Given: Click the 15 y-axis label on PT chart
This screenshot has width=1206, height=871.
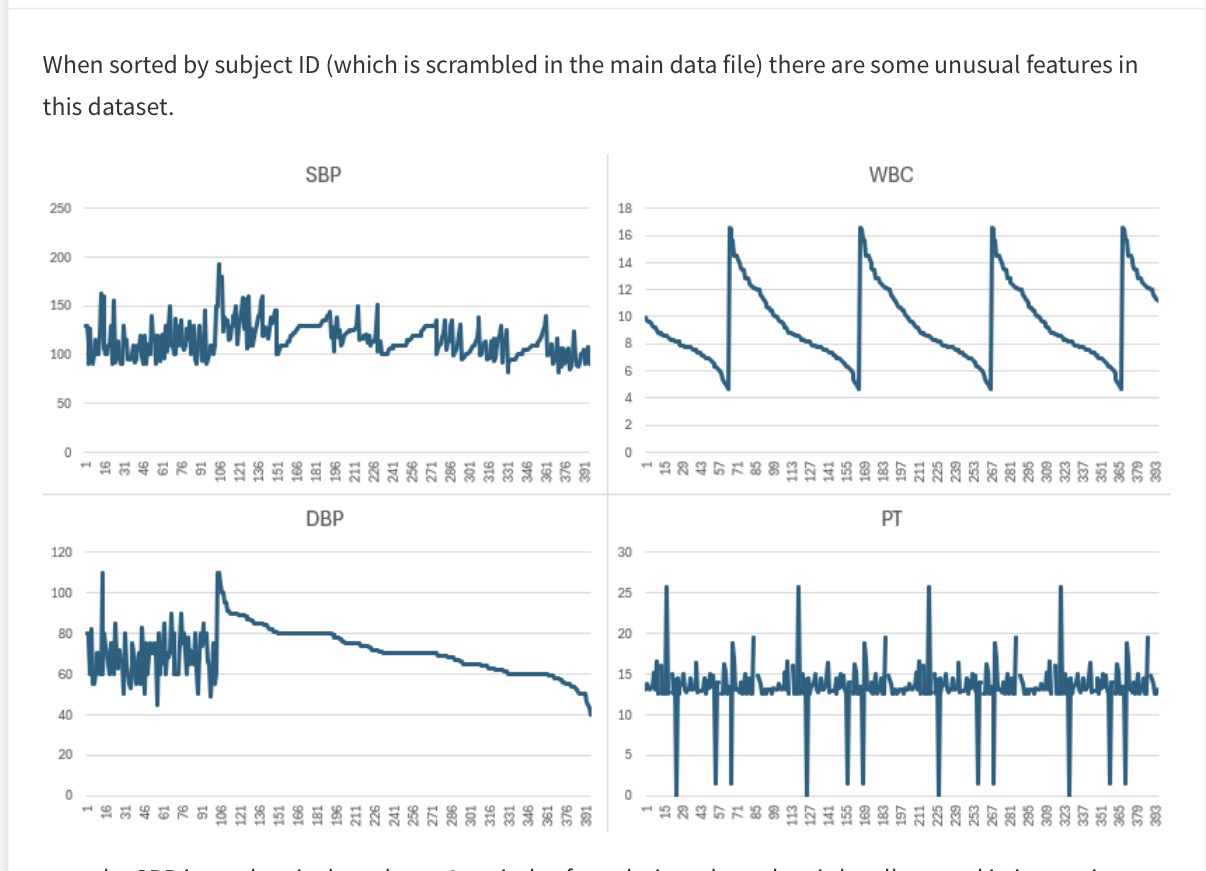Looking at the screenshot, I should pos(626,674).
